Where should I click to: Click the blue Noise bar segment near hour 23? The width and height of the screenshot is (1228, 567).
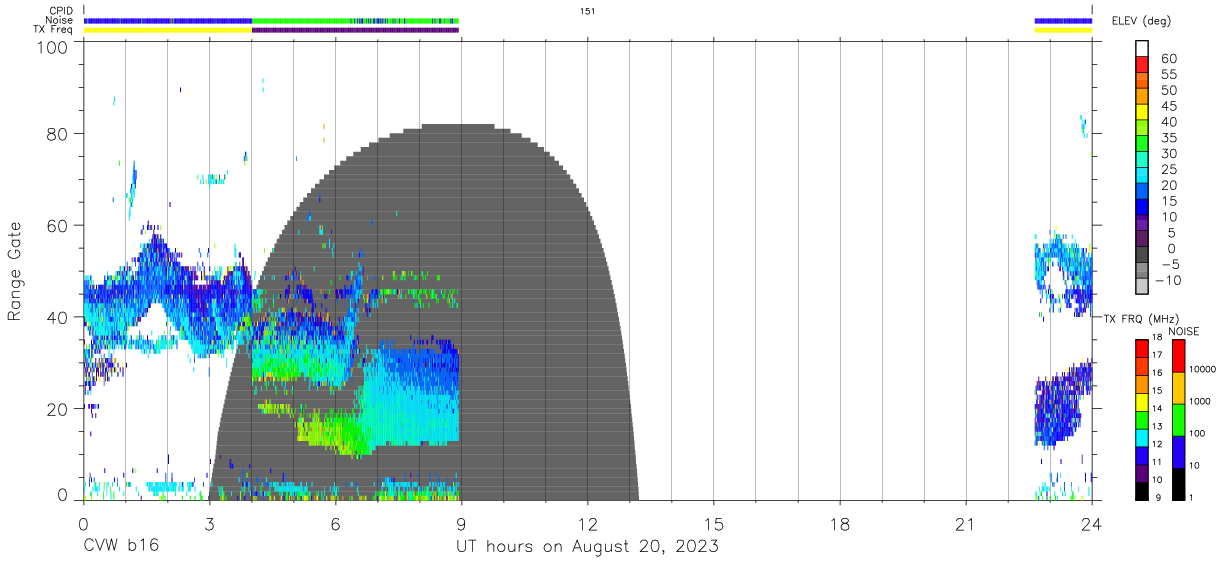[1063, 20]
